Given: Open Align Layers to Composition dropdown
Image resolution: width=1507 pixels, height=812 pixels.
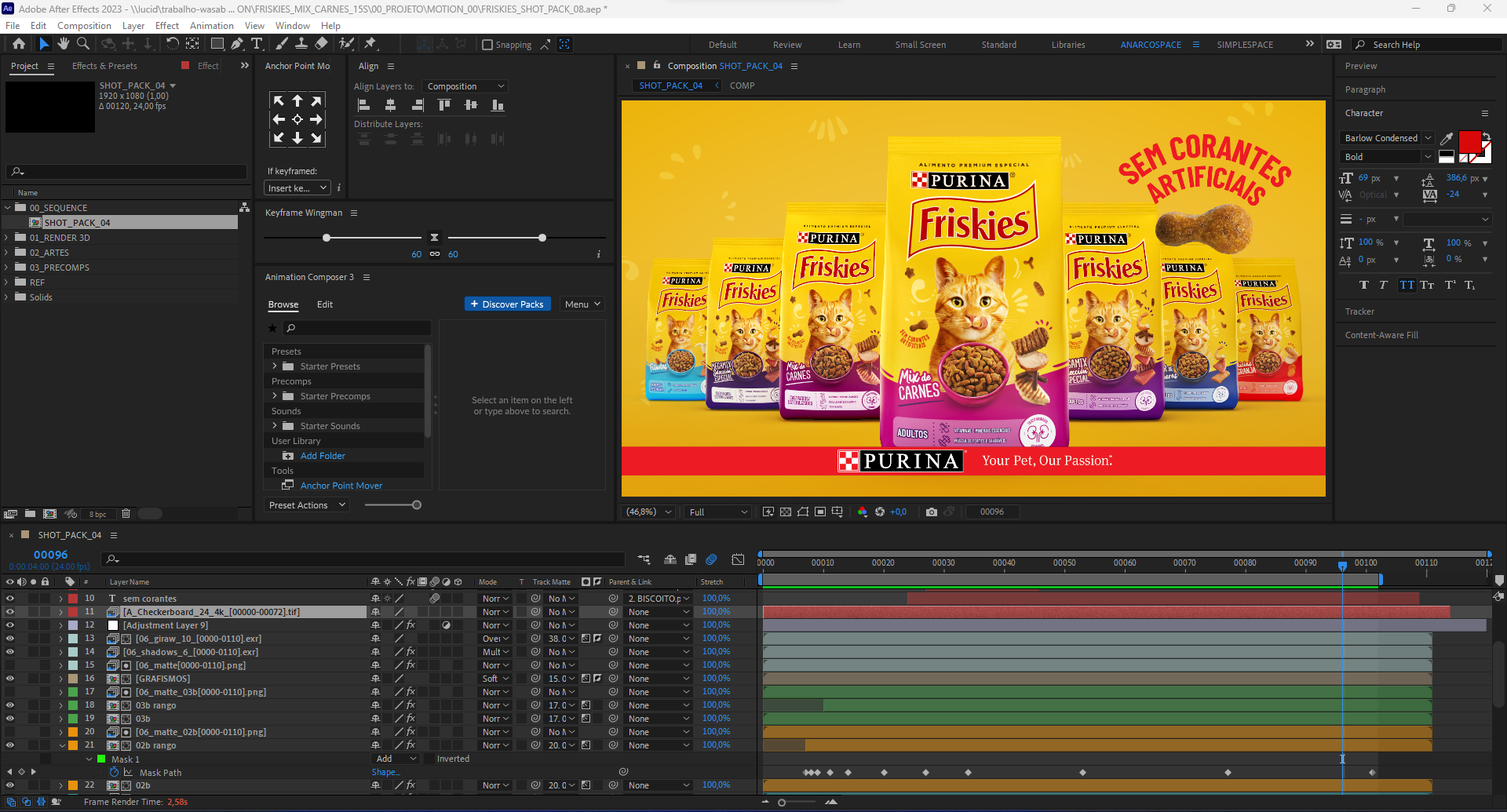Looking at the screenshot, I should [x=465, y=86].
